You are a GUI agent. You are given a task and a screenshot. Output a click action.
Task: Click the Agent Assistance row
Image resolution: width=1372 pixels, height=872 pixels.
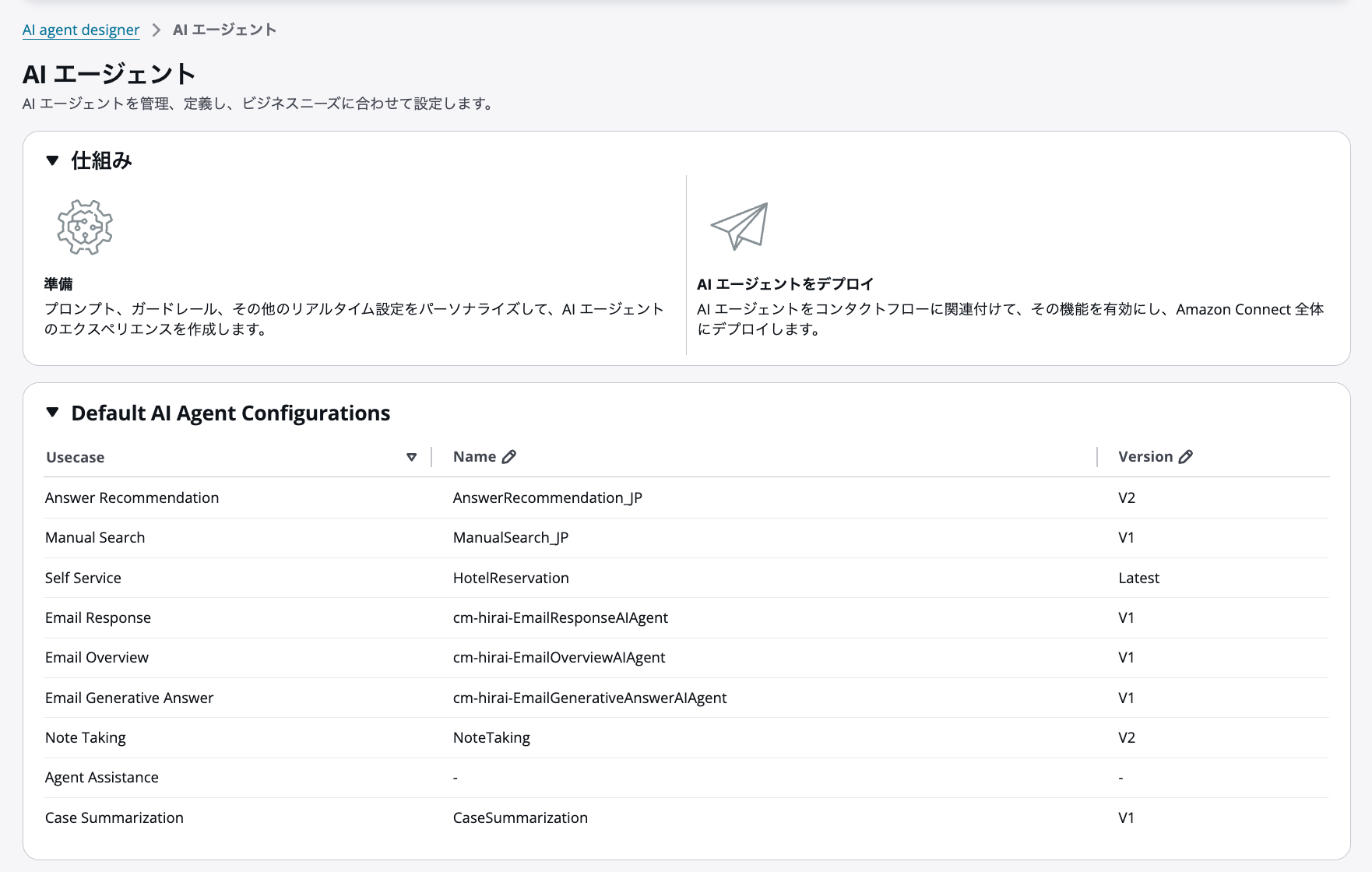pyautogui.click(x=102, y=777)
